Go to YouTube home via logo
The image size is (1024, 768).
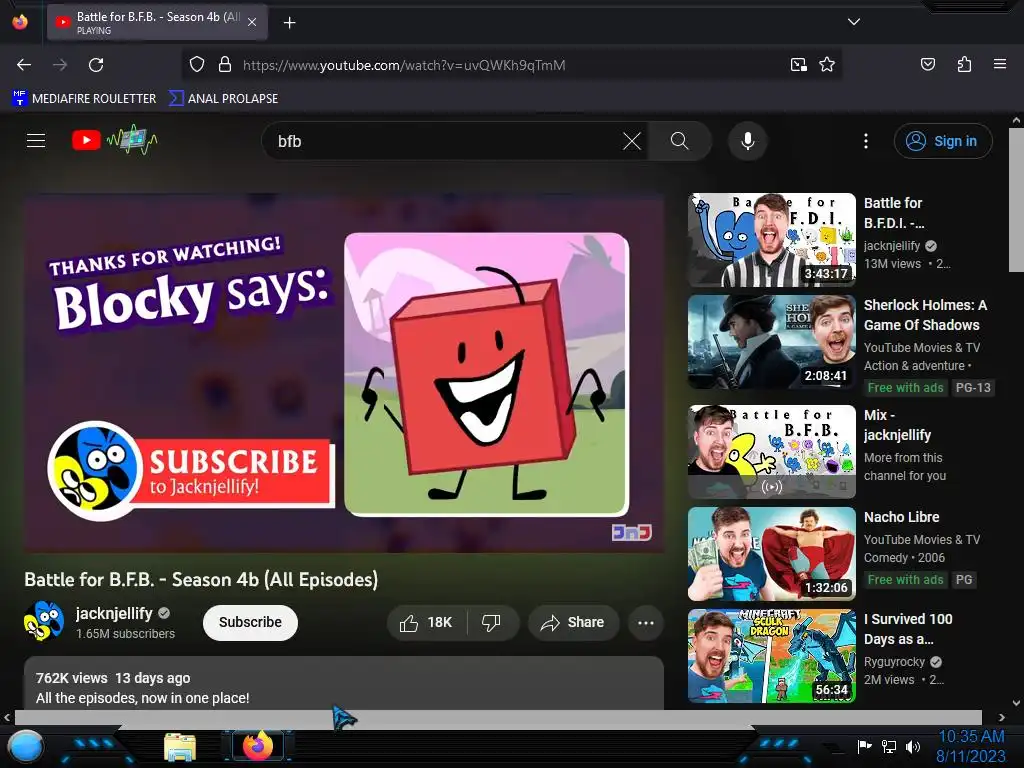[x=115, y=140]
